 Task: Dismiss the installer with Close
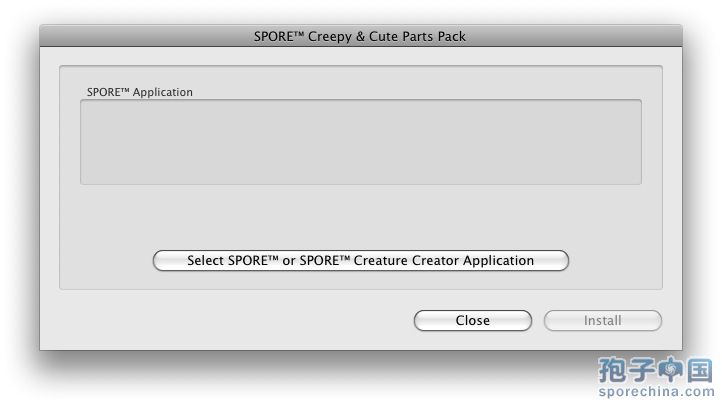(x=472, y=321)
